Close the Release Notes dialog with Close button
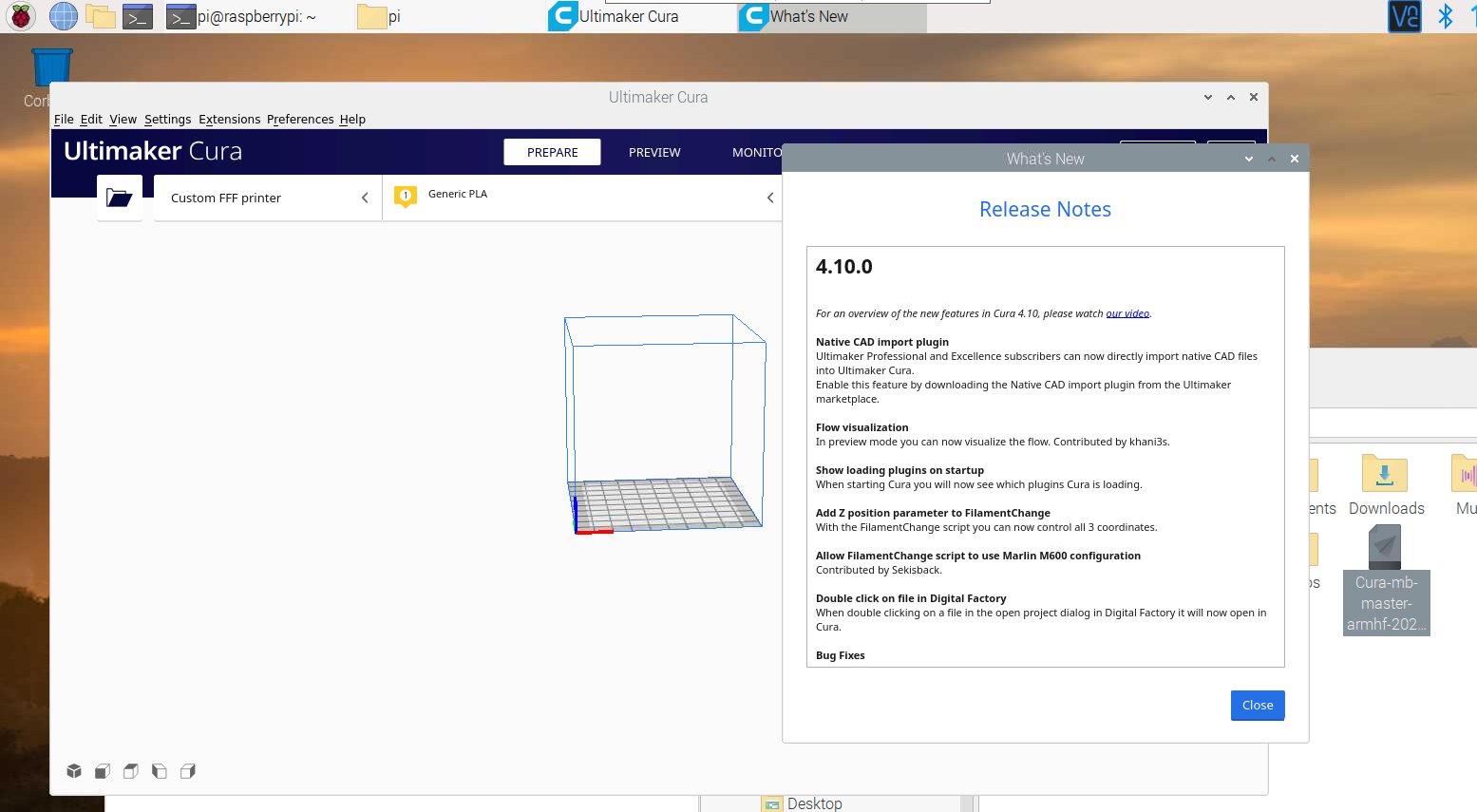1477x812 pixels. (1258, 705)
